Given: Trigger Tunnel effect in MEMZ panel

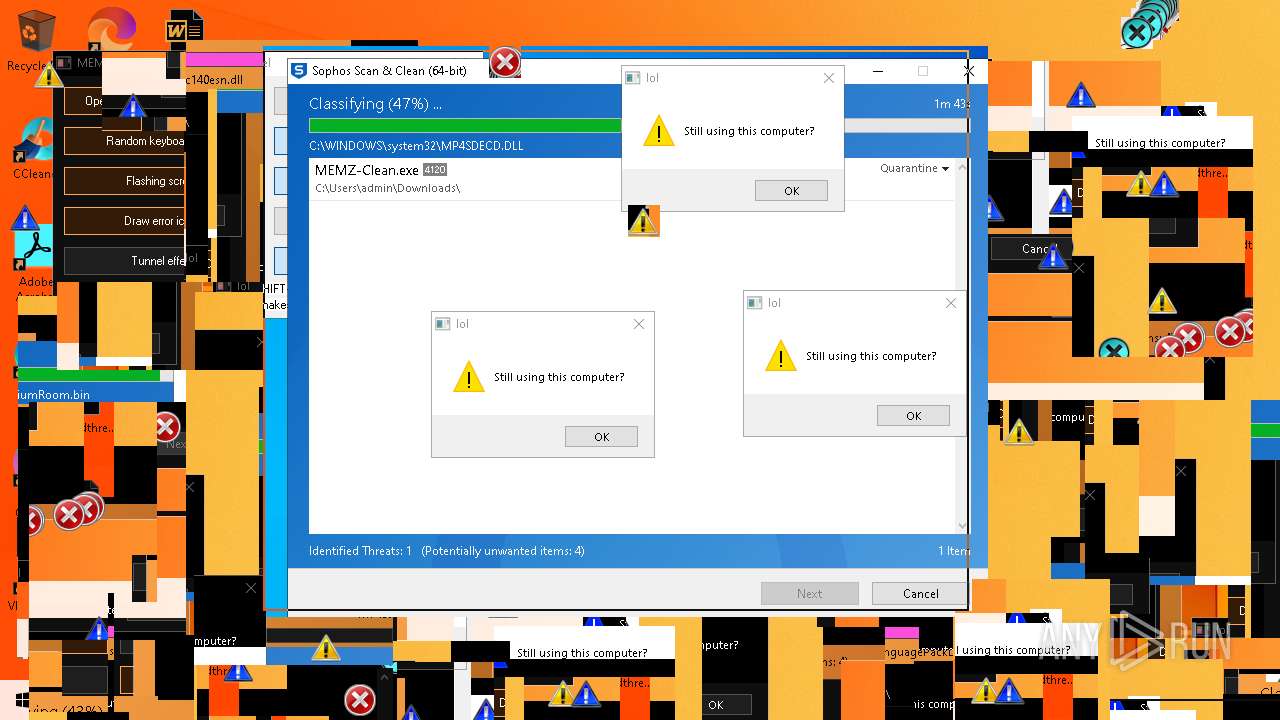Looking at the screenshot, I should click(x=125, y=261).
